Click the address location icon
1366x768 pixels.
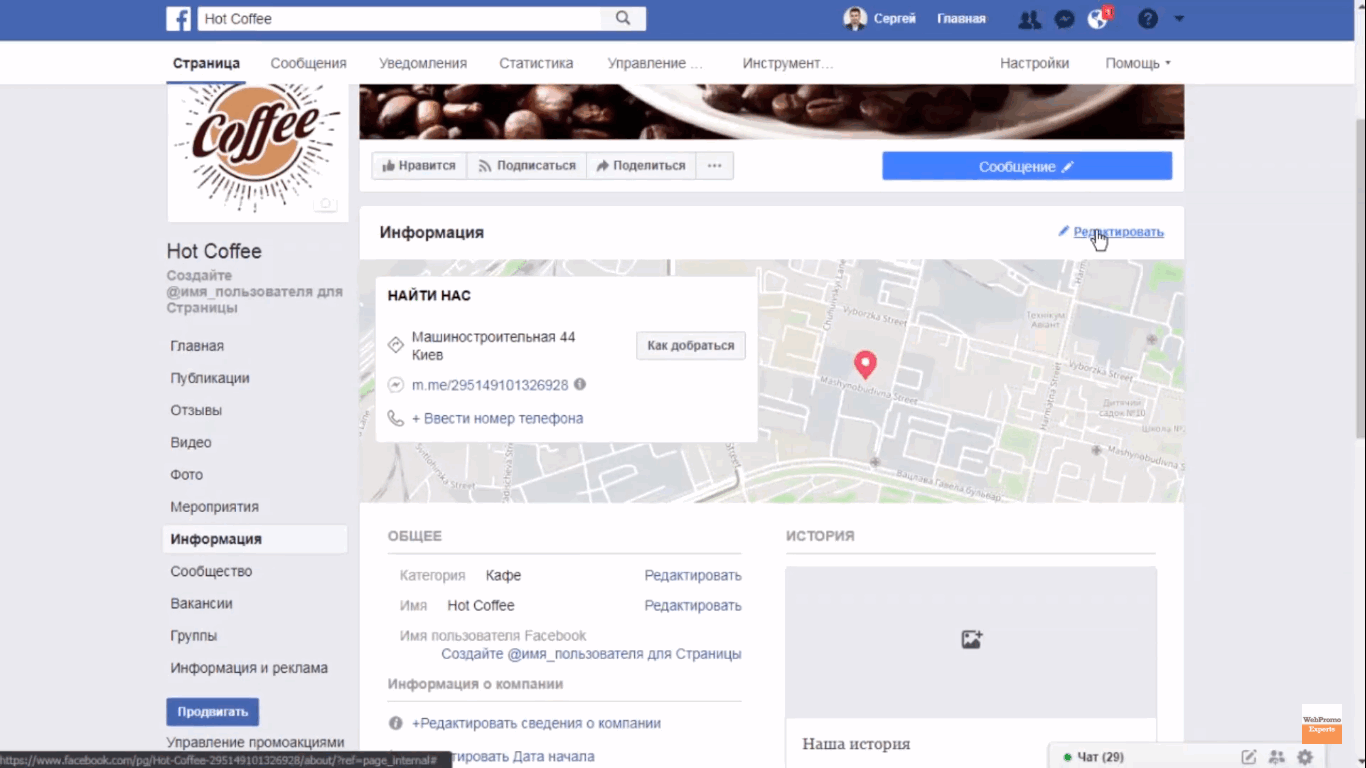pos(396,345)
